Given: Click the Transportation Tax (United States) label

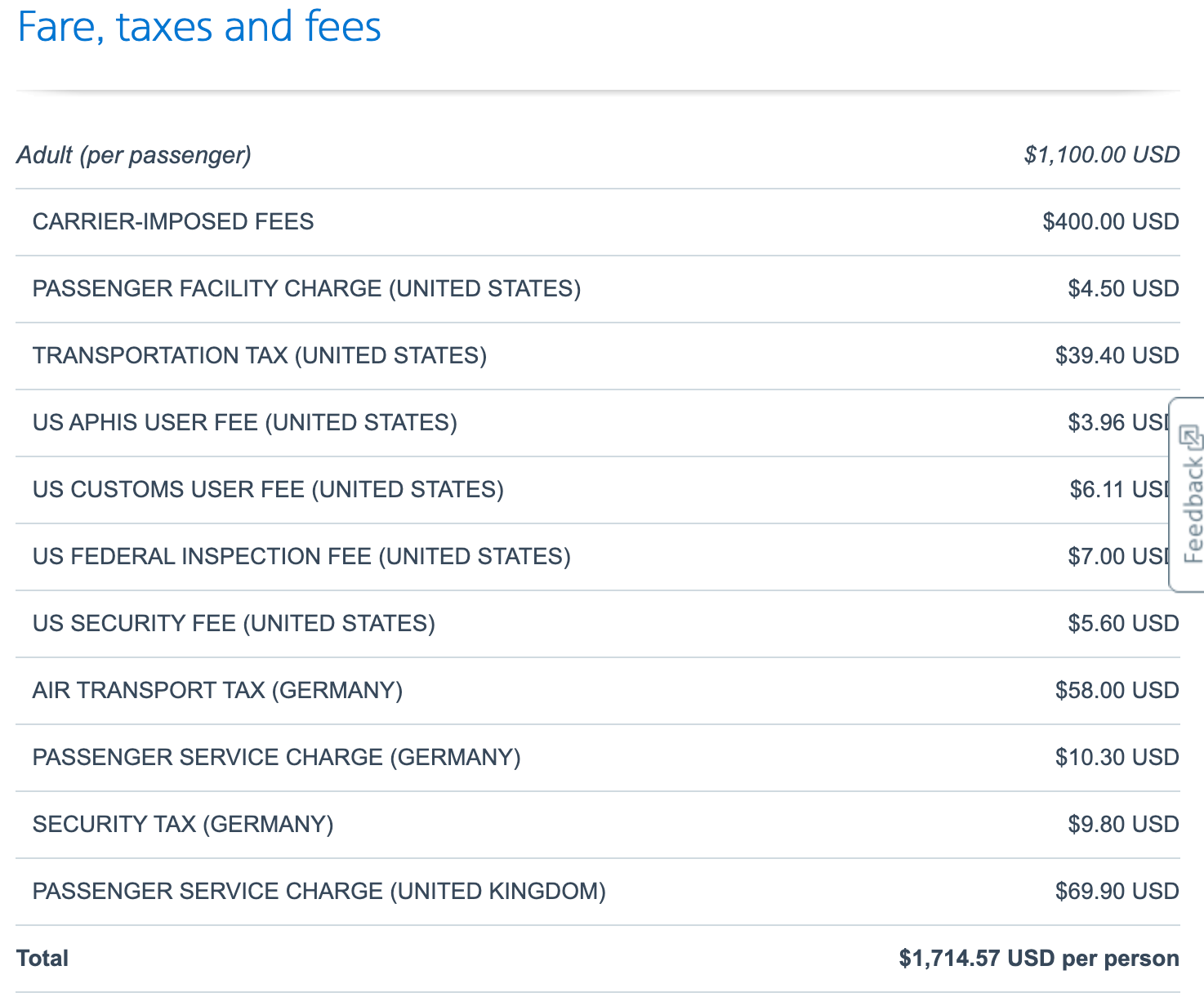Looking at the screenshot, I should click(259, 356).
